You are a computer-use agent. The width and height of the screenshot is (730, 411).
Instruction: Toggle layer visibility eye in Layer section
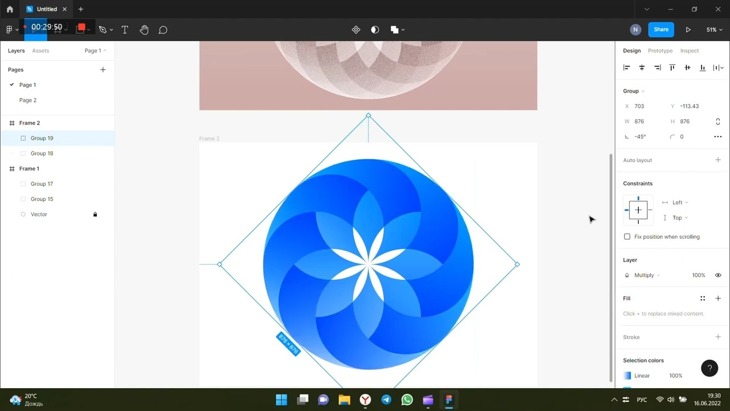tap(717, 275)
